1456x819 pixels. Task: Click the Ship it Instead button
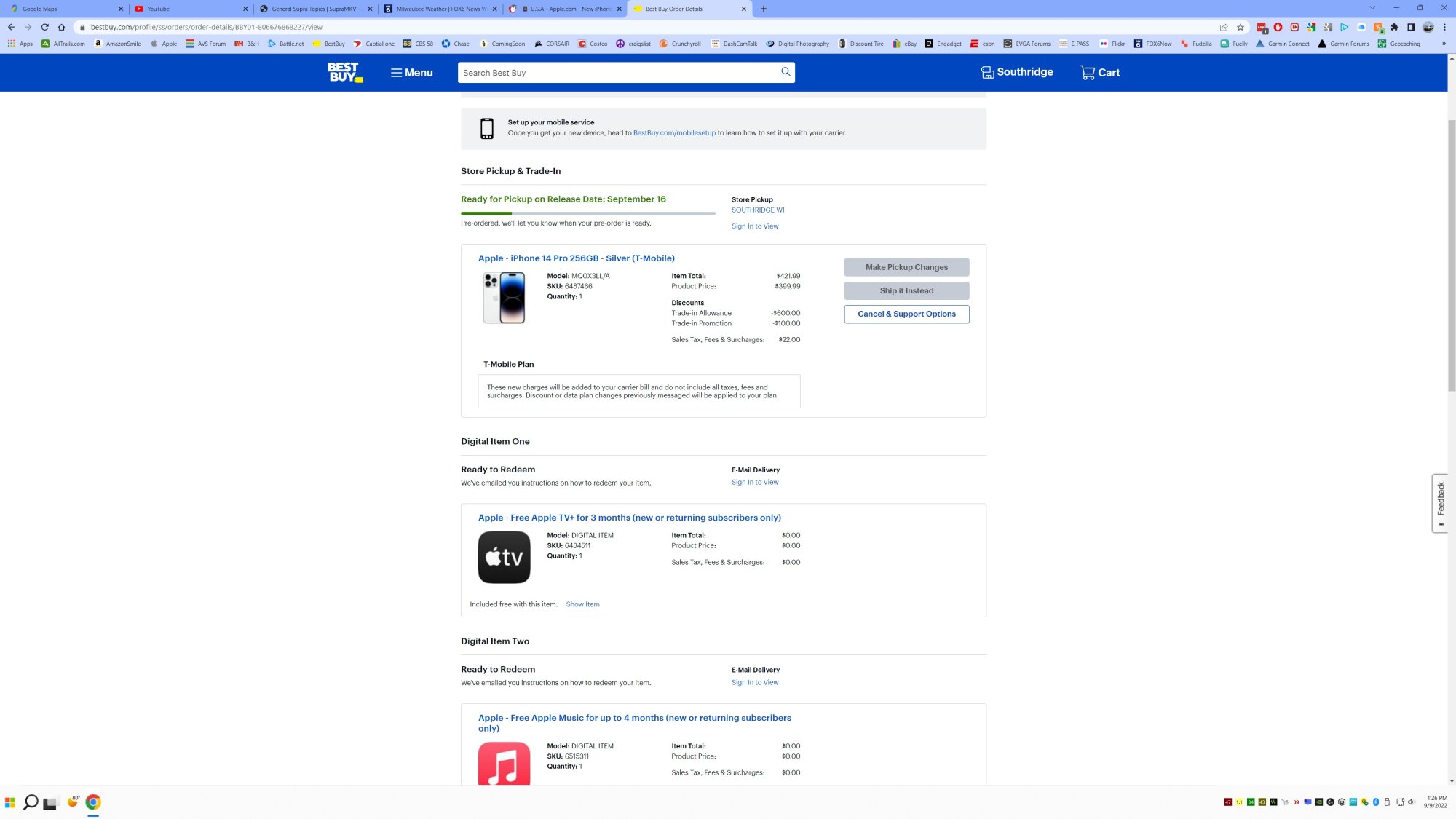pyautogui.click(x=906, y=291)
